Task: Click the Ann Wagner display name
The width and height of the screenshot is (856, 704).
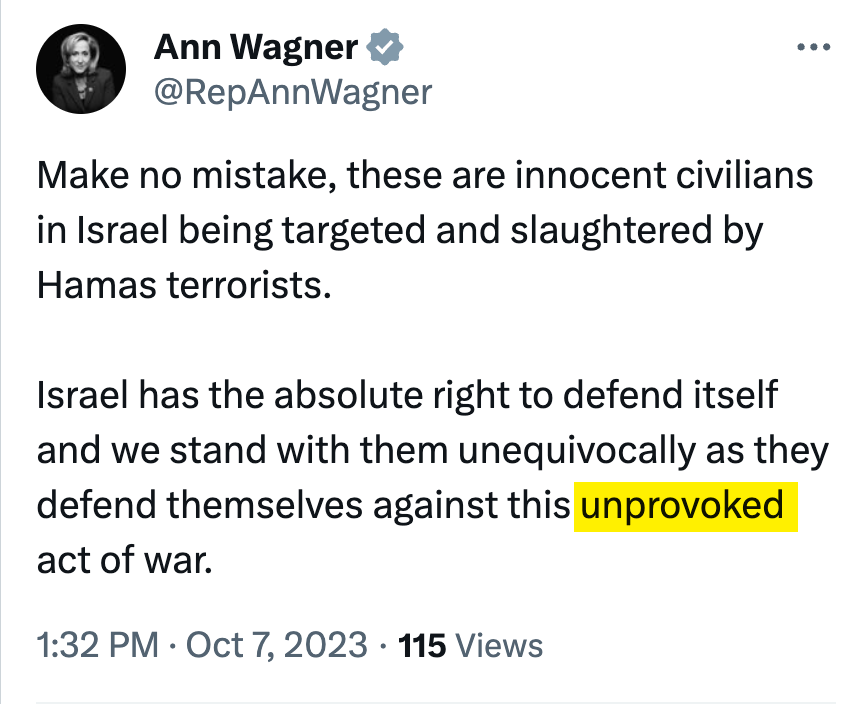Action: (x=257, y=47)
